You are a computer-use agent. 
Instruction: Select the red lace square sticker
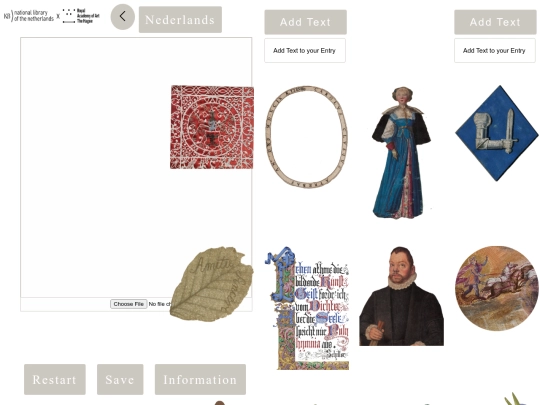212,127
